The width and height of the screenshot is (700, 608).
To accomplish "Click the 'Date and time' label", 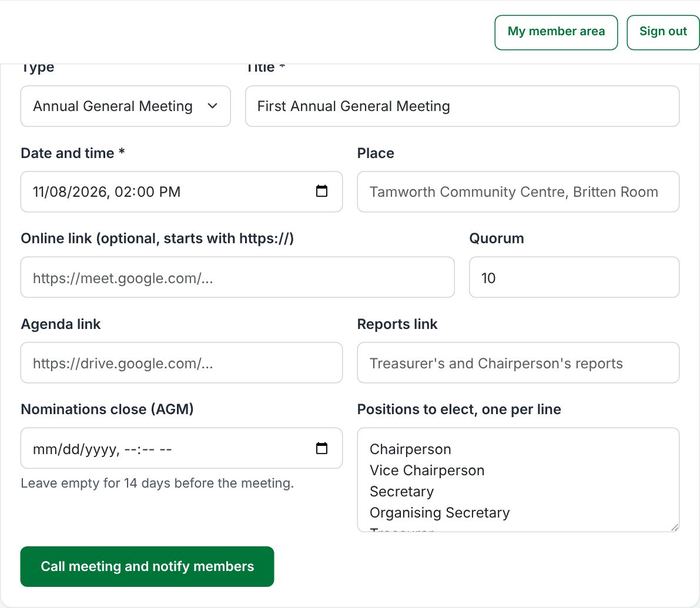I will [x=72, y=153].
